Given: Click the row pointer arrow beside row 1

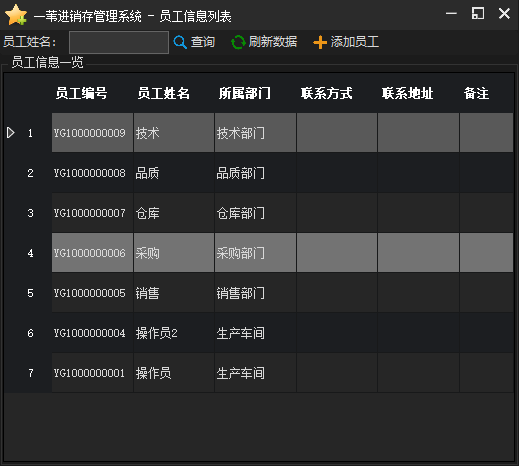Looking at the screenshot, I should pyautogui.click(x=11, y=133).
